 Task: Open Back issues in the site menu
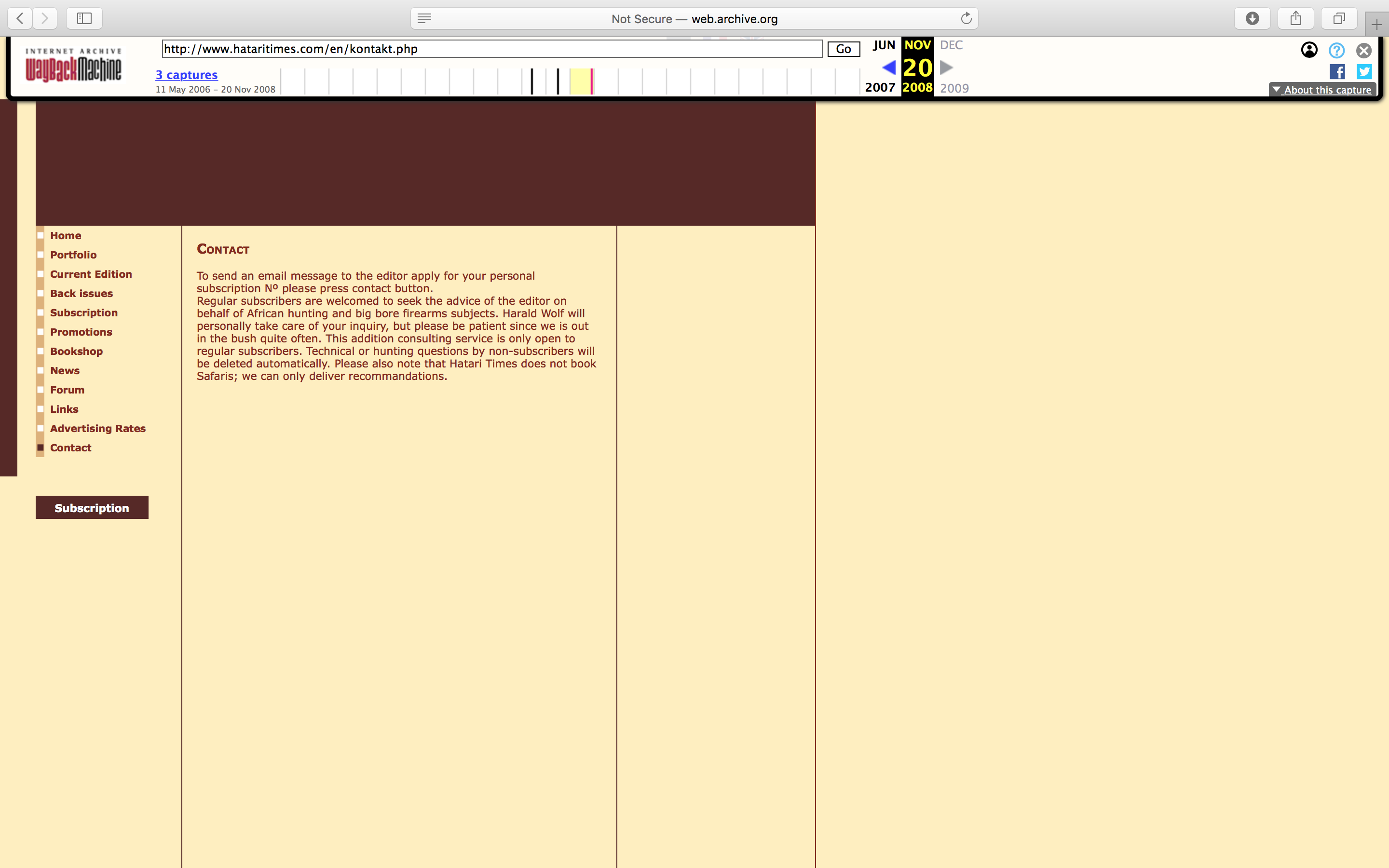point(82,293)
